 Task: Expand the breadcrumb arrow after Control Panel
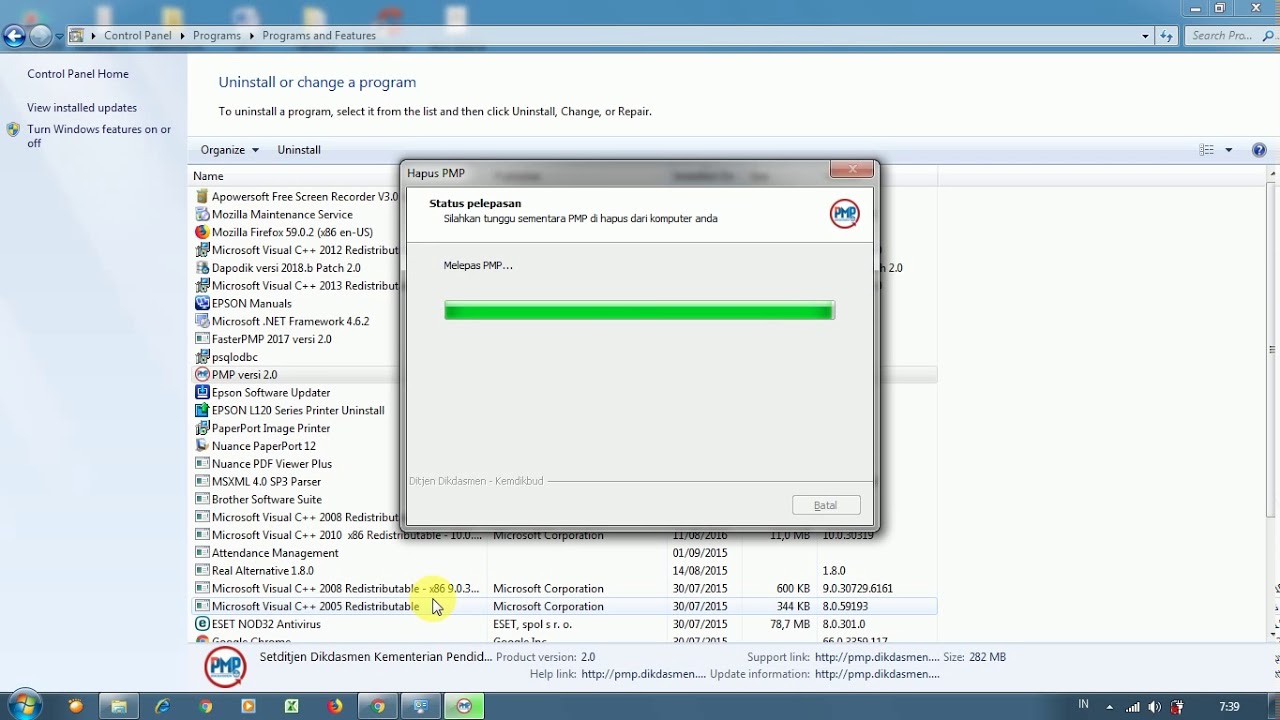click(183, 36)
